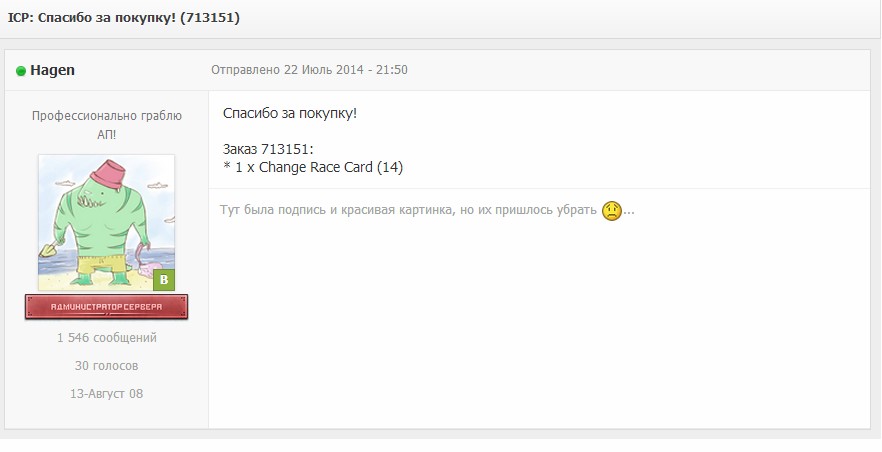Click the 30 голосов text

tap(106, 366)
